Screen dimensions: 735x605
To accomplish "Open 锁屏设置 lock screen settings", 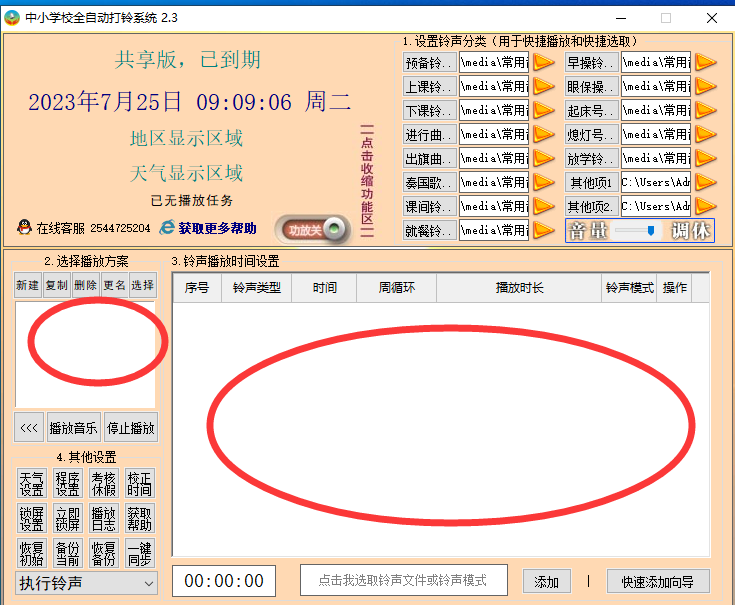I will tap(31, 518).
